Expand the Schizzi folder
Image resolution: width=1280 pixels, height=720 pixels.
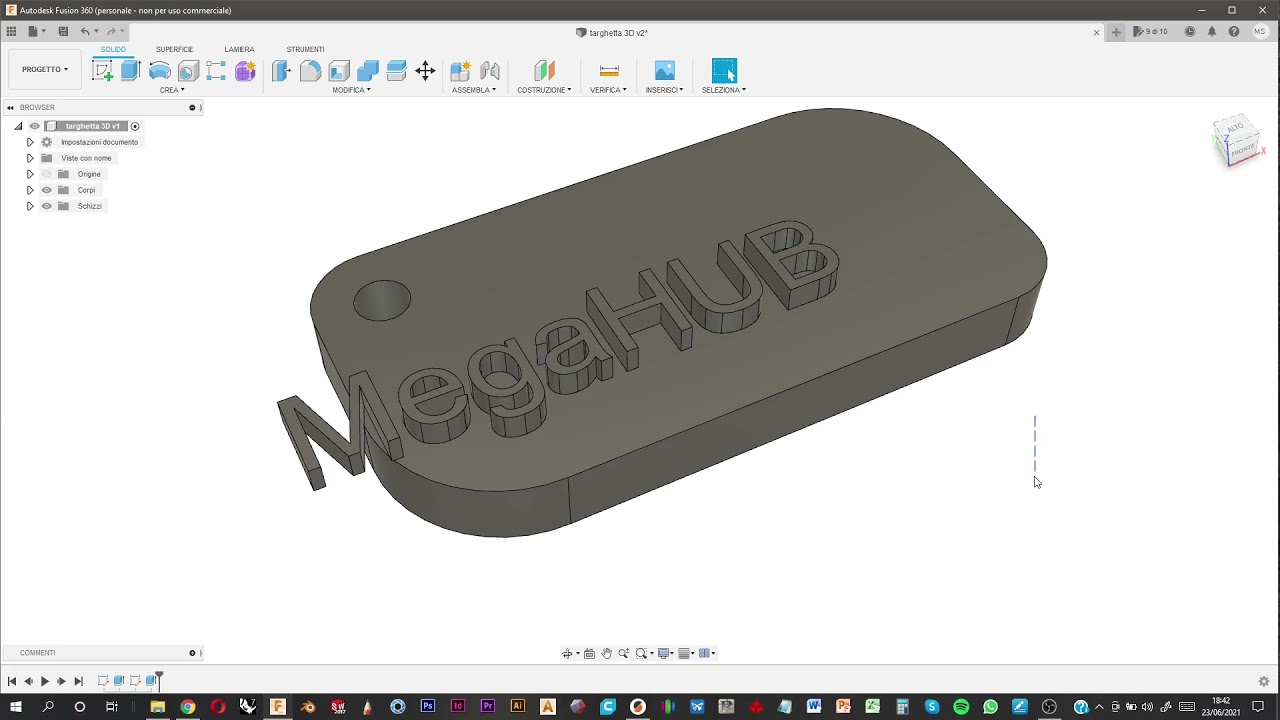pos(30,206)
